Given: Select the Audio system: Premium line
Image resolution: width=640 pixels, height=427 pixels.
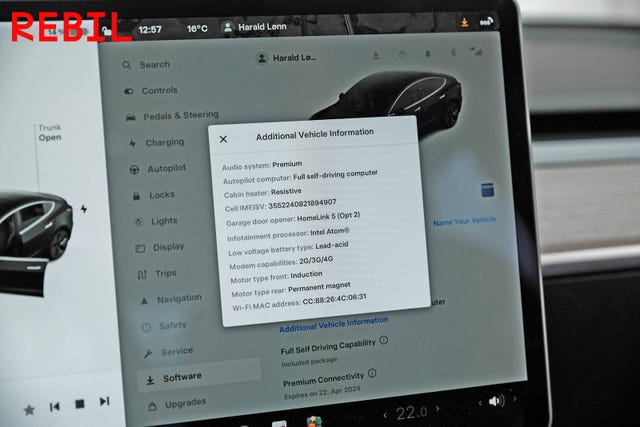Looking at the screenshot, I should tap(262, 165).
